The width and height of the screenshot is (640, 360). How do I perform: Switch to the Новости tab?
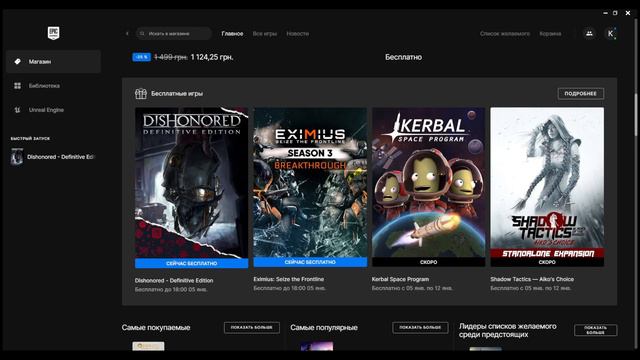(298, 33)
